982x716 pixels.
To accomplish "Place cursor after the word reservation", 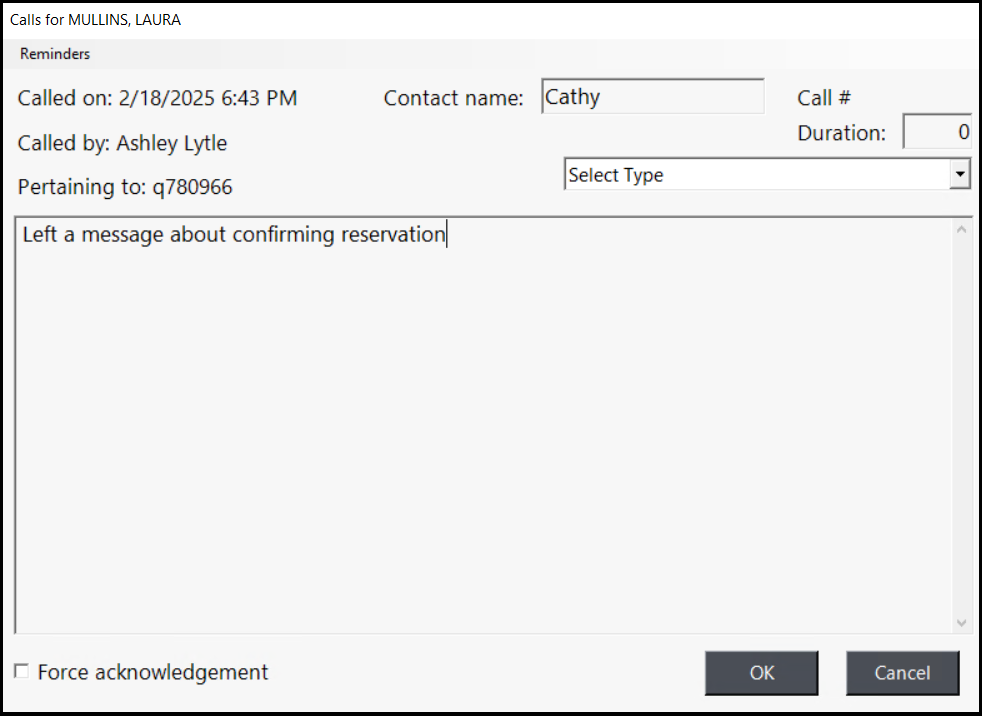I will coord(446,235).
